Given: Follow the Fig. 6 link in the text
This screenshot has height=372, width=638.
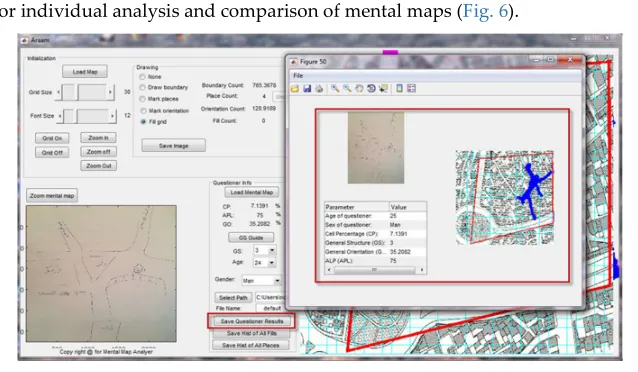Looking at the screenshot, I should 485,11.
